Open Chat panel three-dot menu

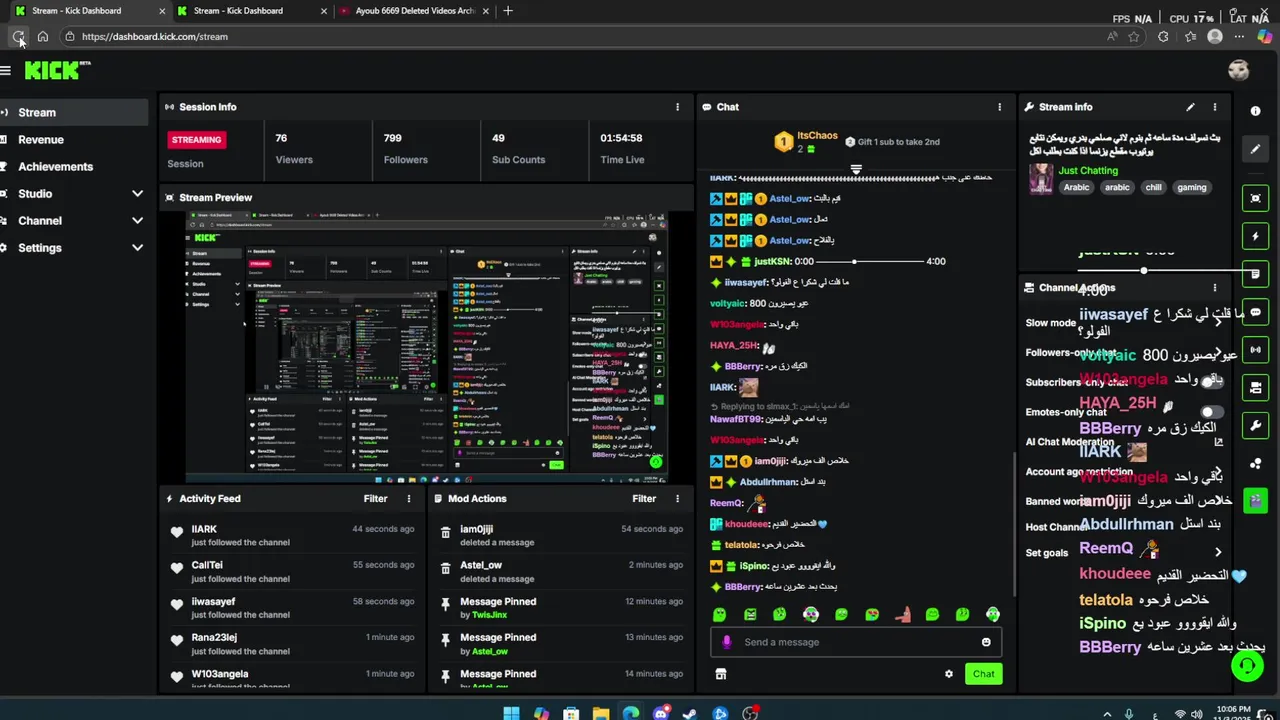click(999, 107)
